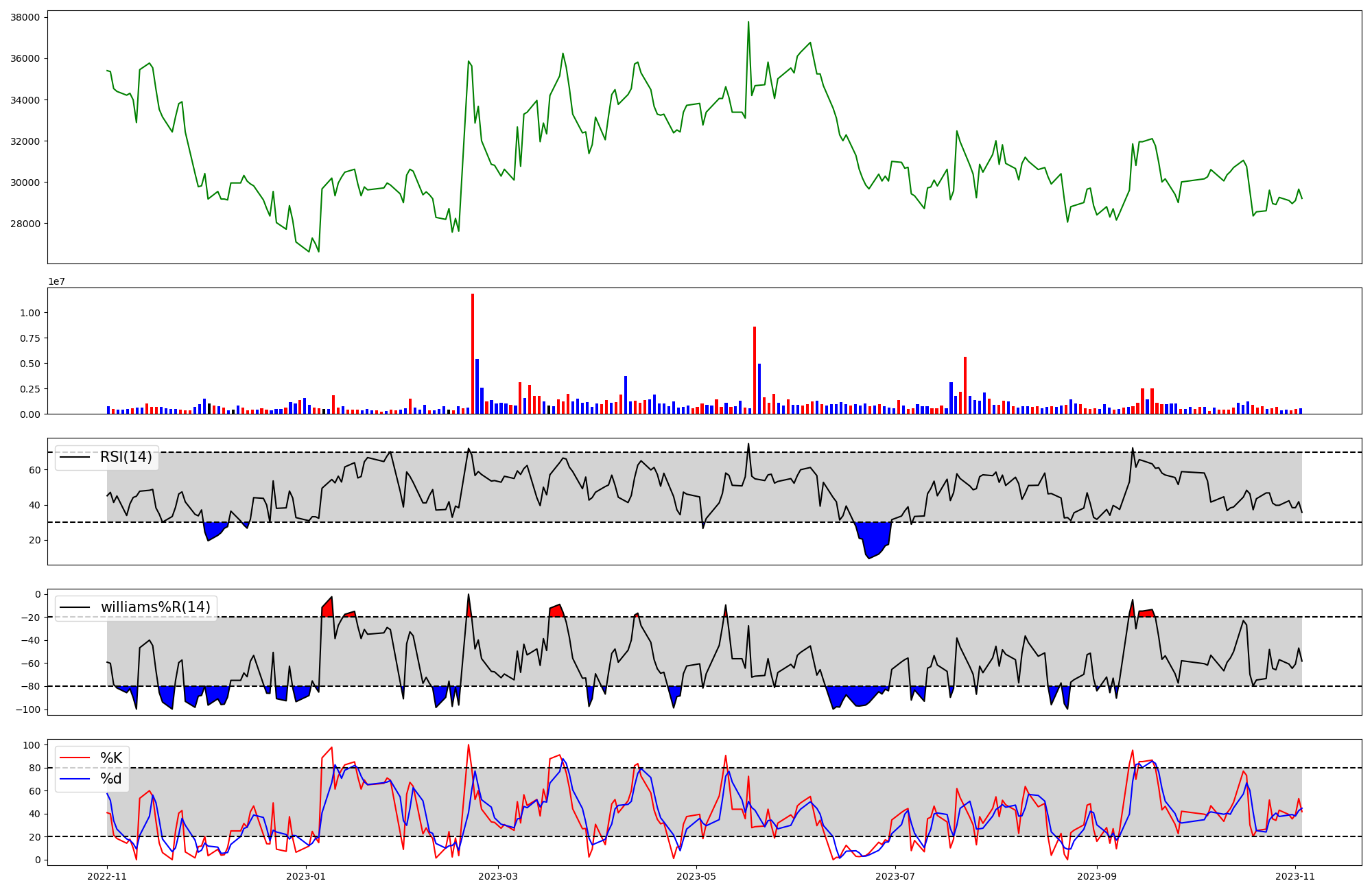Click the 2023-03 x-axis tick label
This screenshot has height=892, width=1372.
(x=498, y=876)
